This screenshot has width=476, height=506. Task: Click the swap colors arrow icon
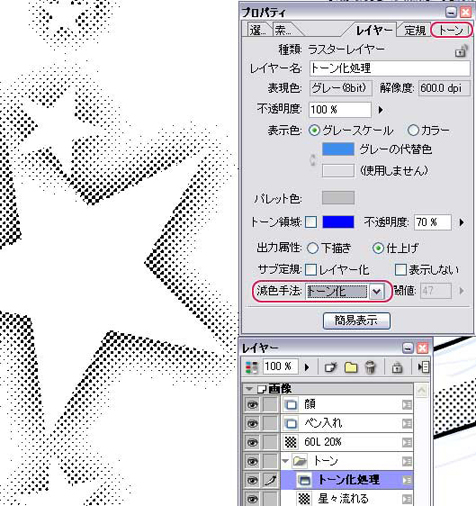[312, 160]
